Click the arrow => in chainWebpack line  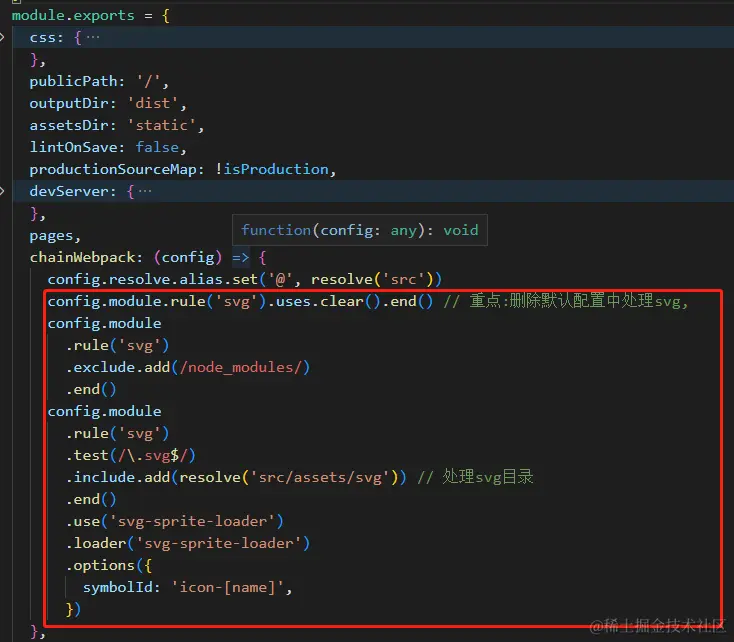(x=241, y=257)
